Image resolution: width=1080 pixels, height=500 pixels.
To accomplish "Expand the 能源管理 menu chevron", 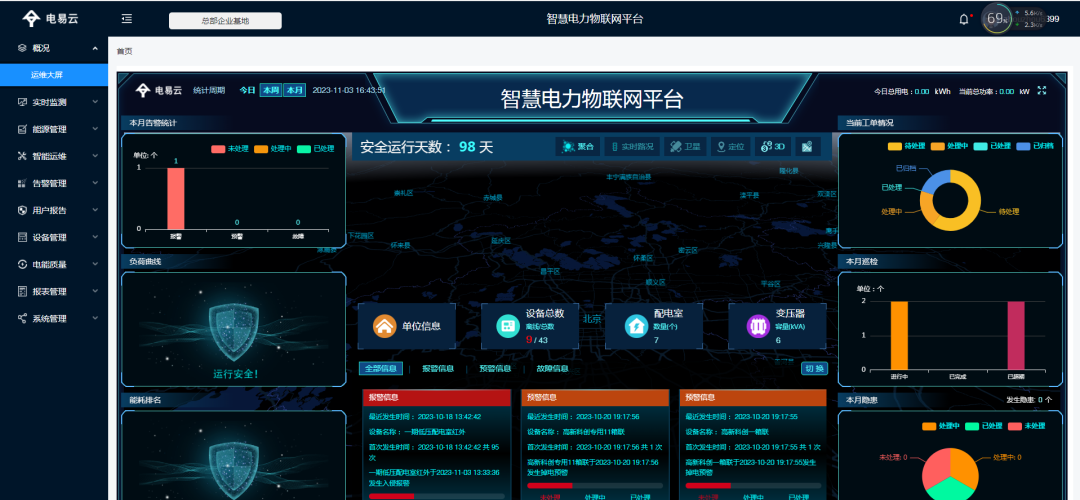I will pos(95,129).
